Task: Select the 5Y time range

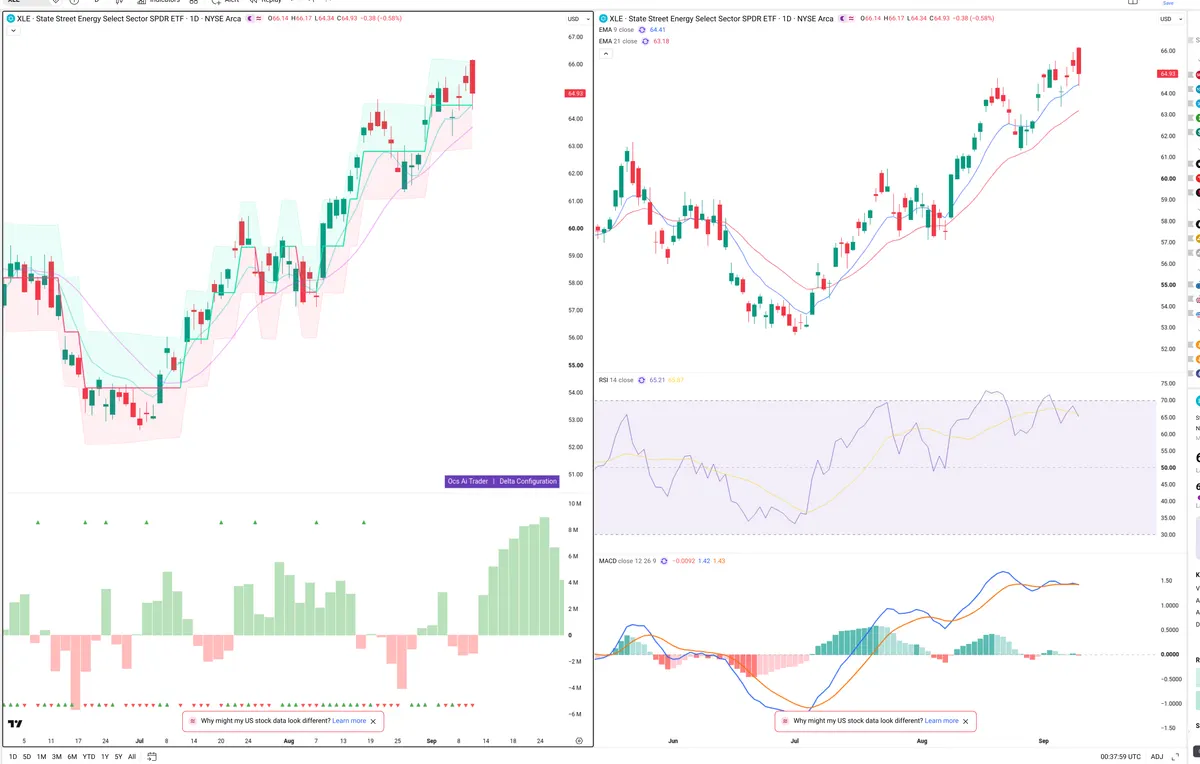Action: [x=119, y=757]
